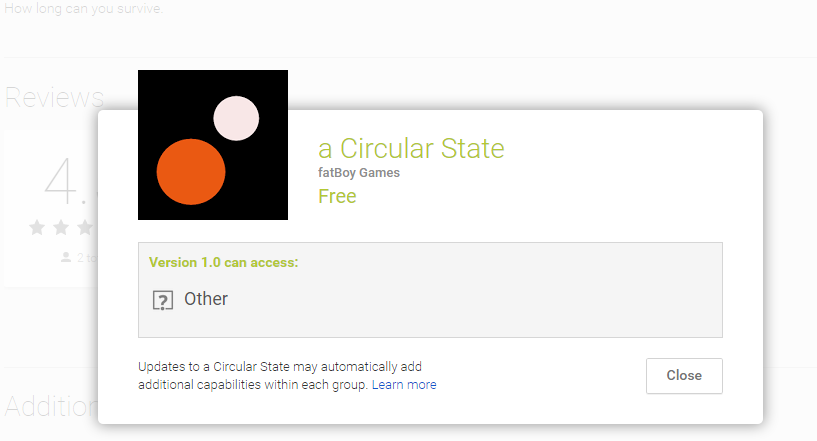The image size is (817, 441).
Task: Click the Additional section heading
Action: coord(50,406)
